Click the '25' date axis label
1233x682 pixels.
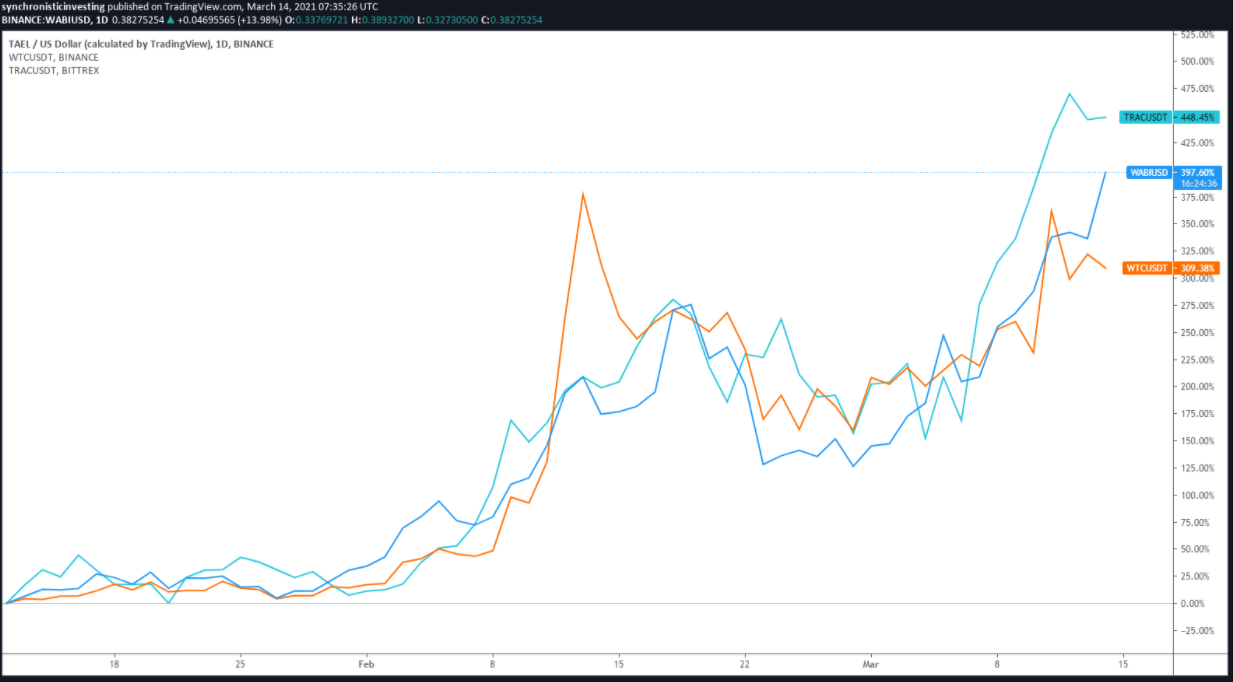tap(240, 664)
